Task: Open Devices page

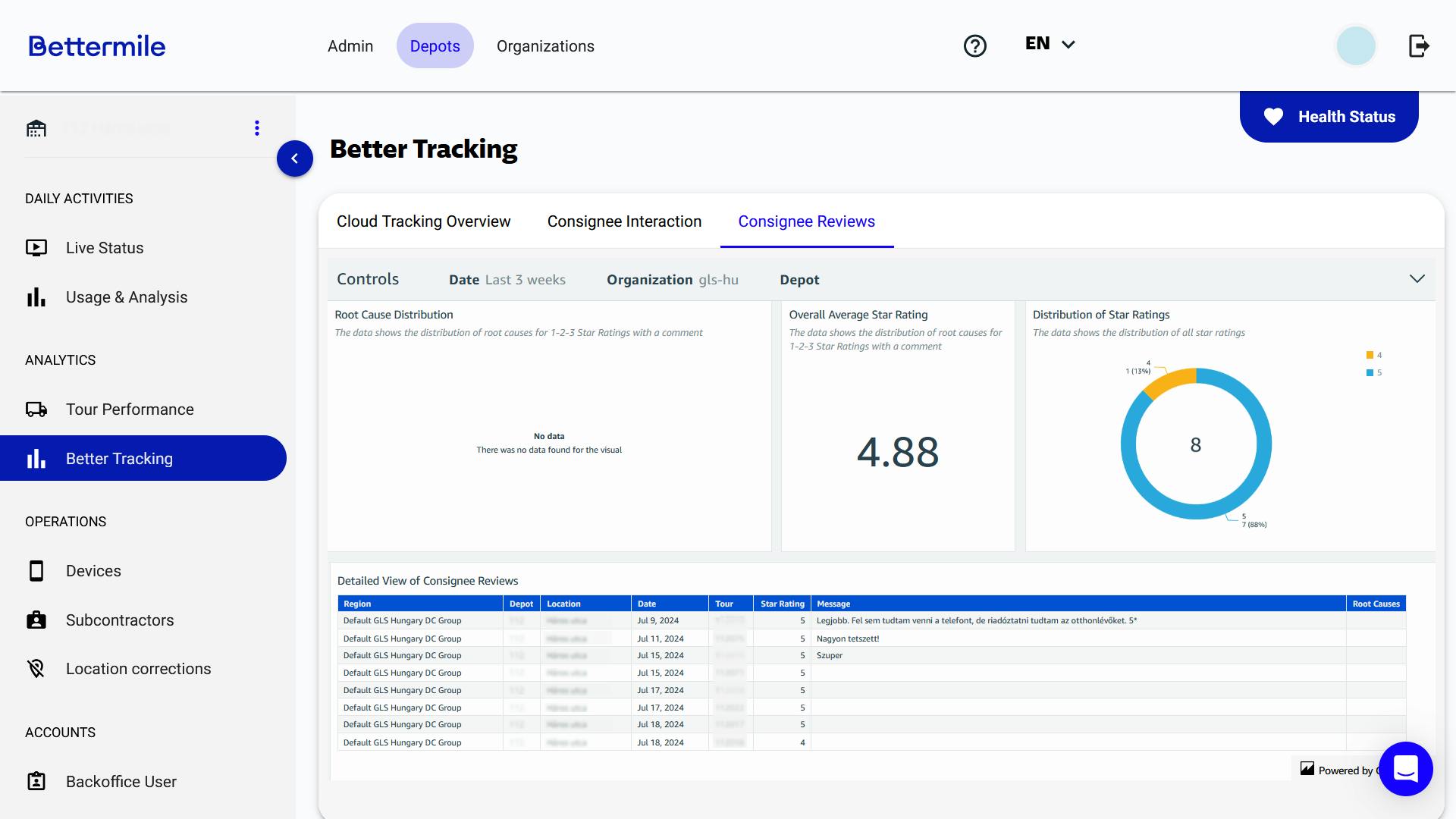Action: (x=93, y=571)
